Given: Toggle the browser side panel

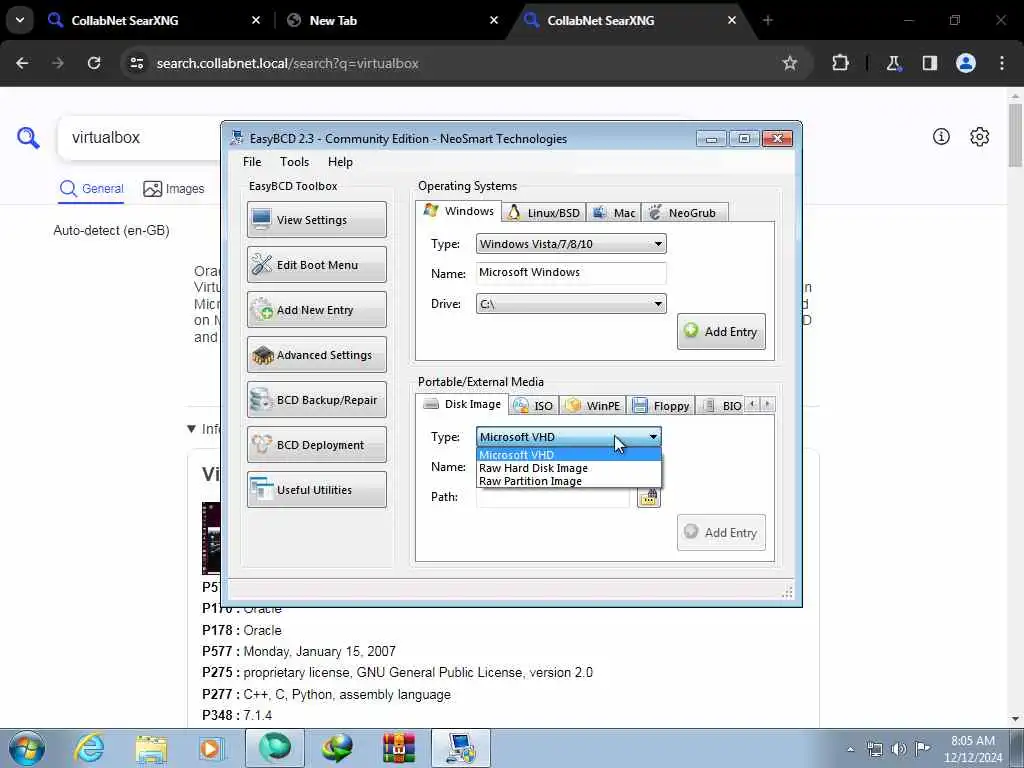Looking at the screenshot, I should point(929,63).
